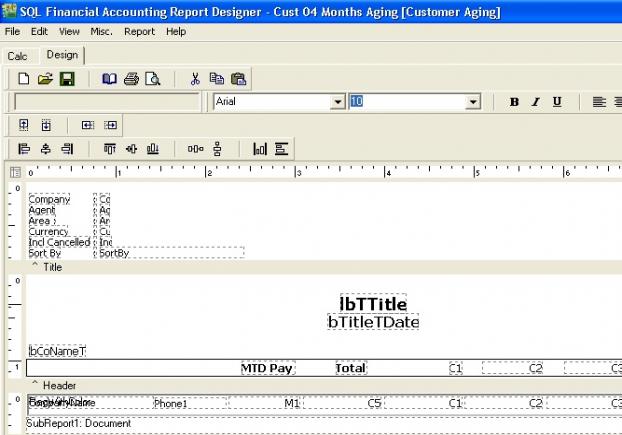The image size is (622, 435).
Task: Cut selection with the scissors icon
Action: coord(195,79)
